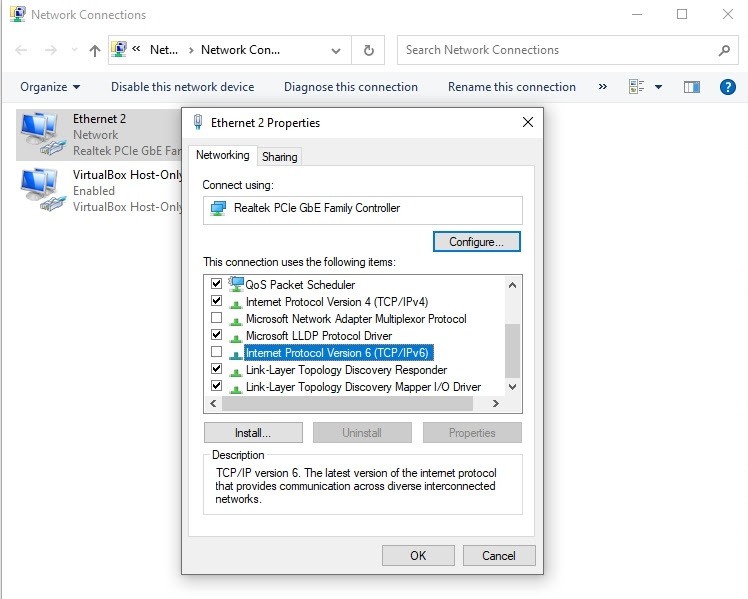Click the QoS Packet Scheduler icon
Image resolution: width=748 pixels, height=599 pixels.
[236, 284]
